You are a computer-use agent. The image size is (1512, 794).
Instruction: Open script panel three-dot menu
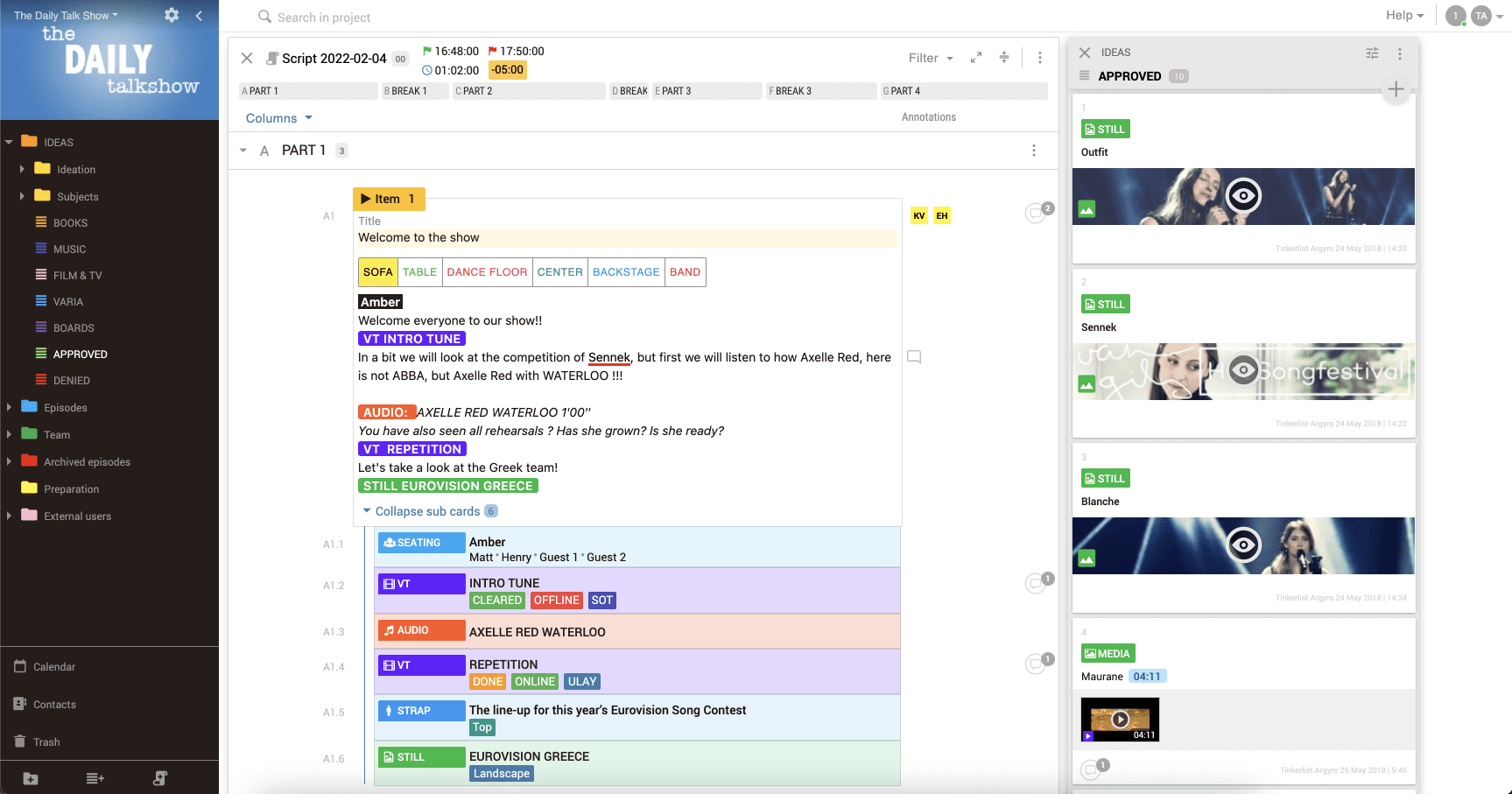(x=1040, y=58)
